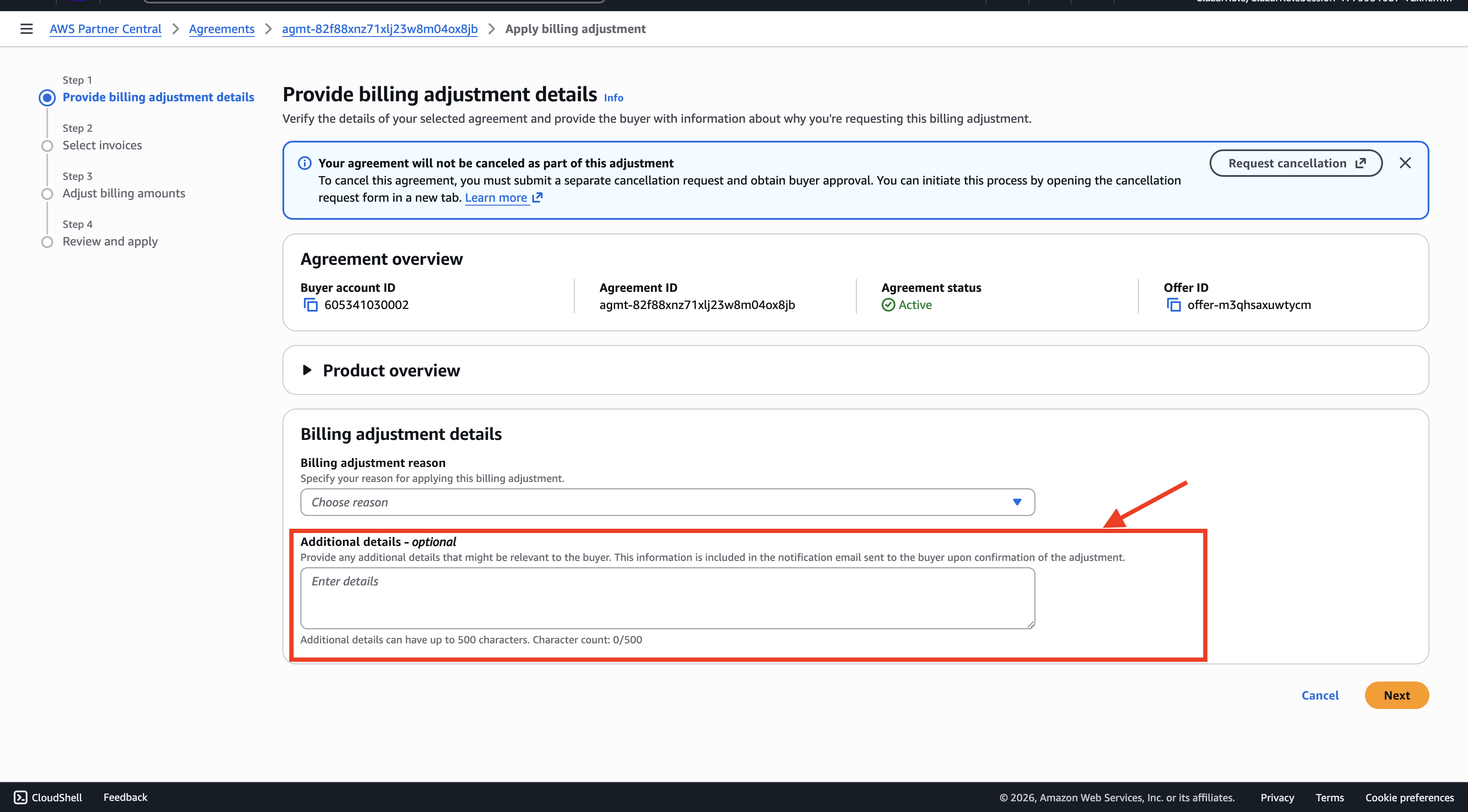Click the info circle icon in banner

tap(305, 163)
